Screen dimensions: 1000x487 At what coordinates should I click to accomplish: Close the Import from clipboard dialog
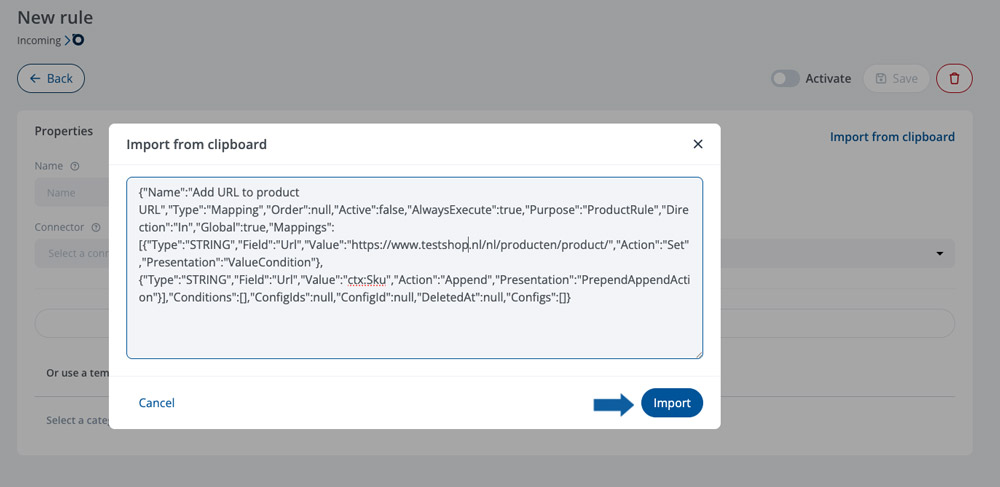(x=698, y=144)
